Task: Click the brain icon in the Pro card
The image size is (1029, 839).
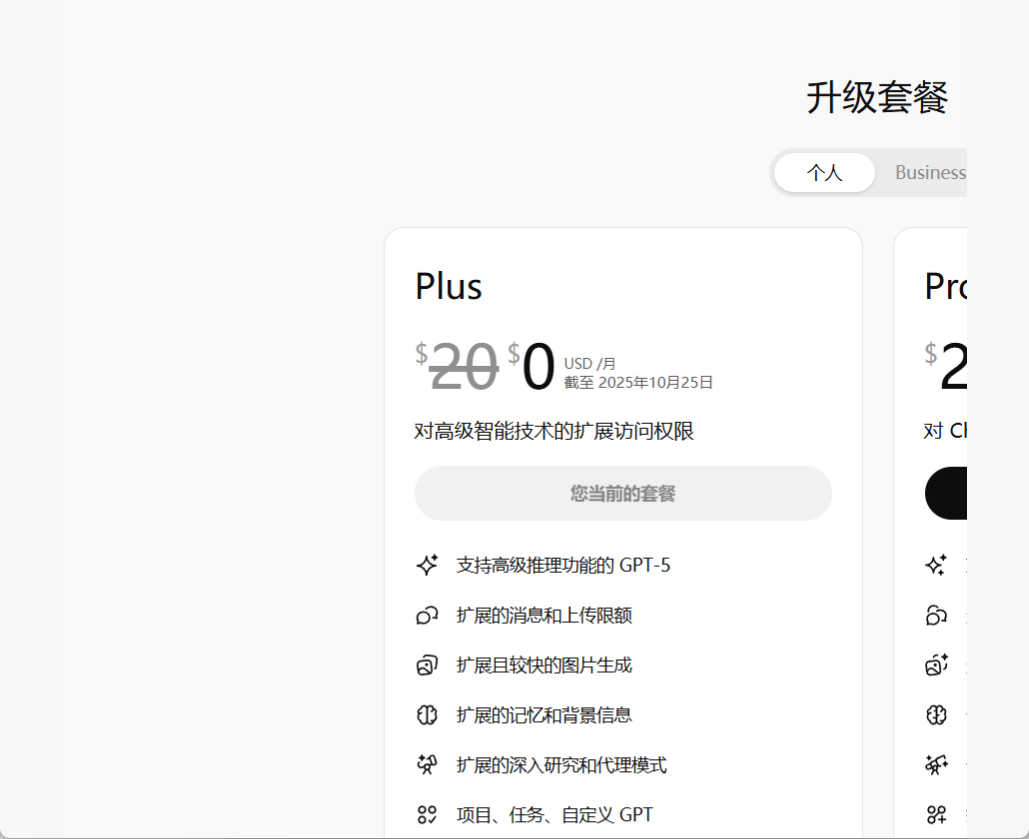Action: pyautogui.click(x=936, y=715)
